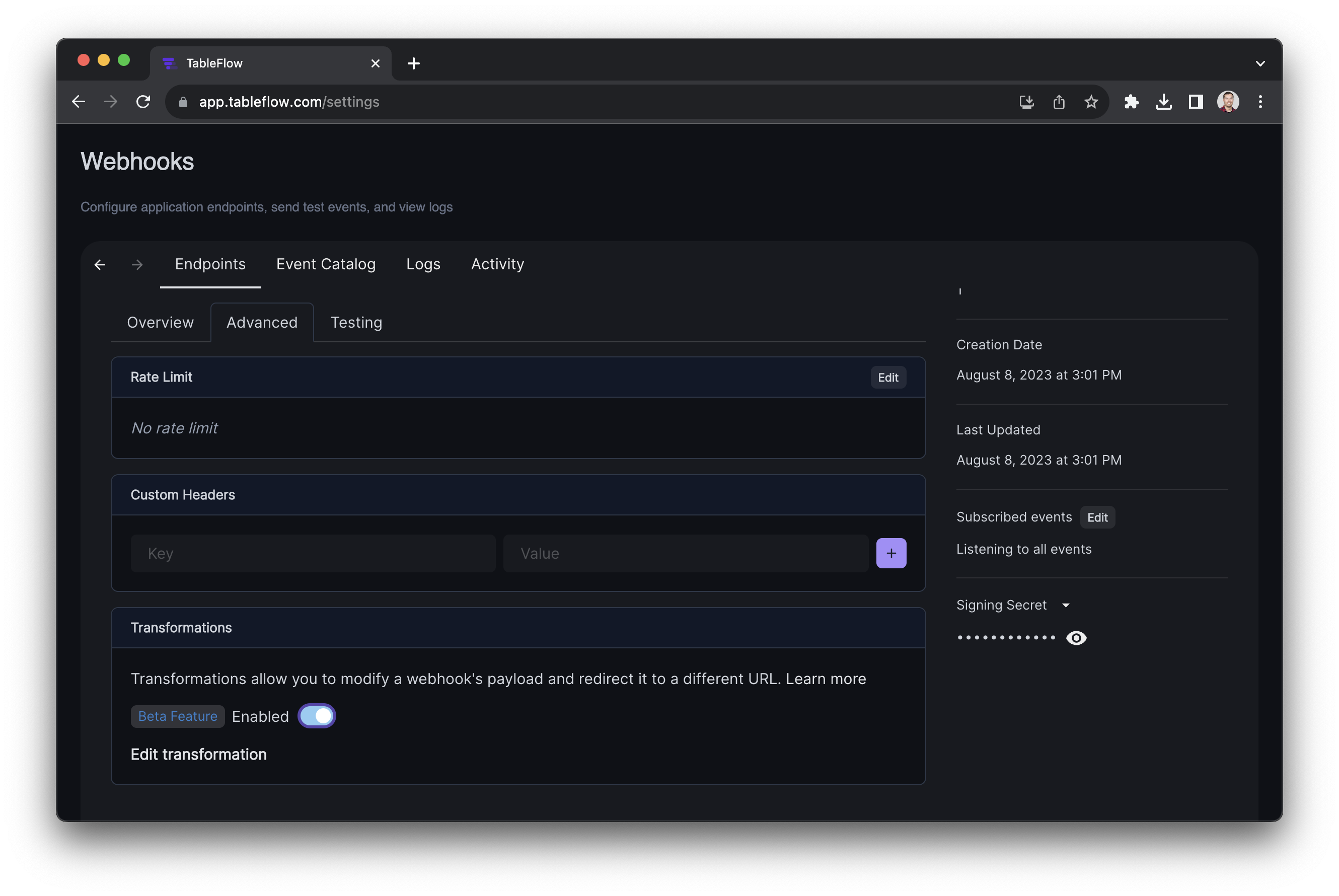Click the share page icon
The height and width of the screenshot is (896, 1339).
[1059, 102]
